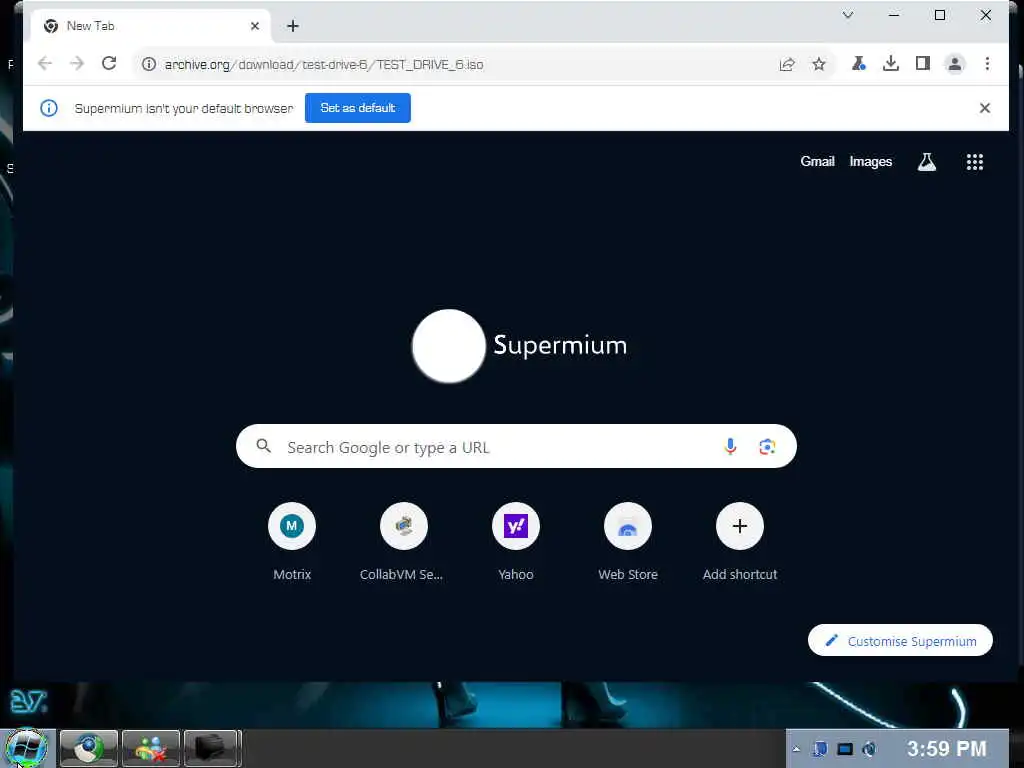Open the Motrix shortcut
The height and width of the screenshot is (768, 1024).
[292, 526]
